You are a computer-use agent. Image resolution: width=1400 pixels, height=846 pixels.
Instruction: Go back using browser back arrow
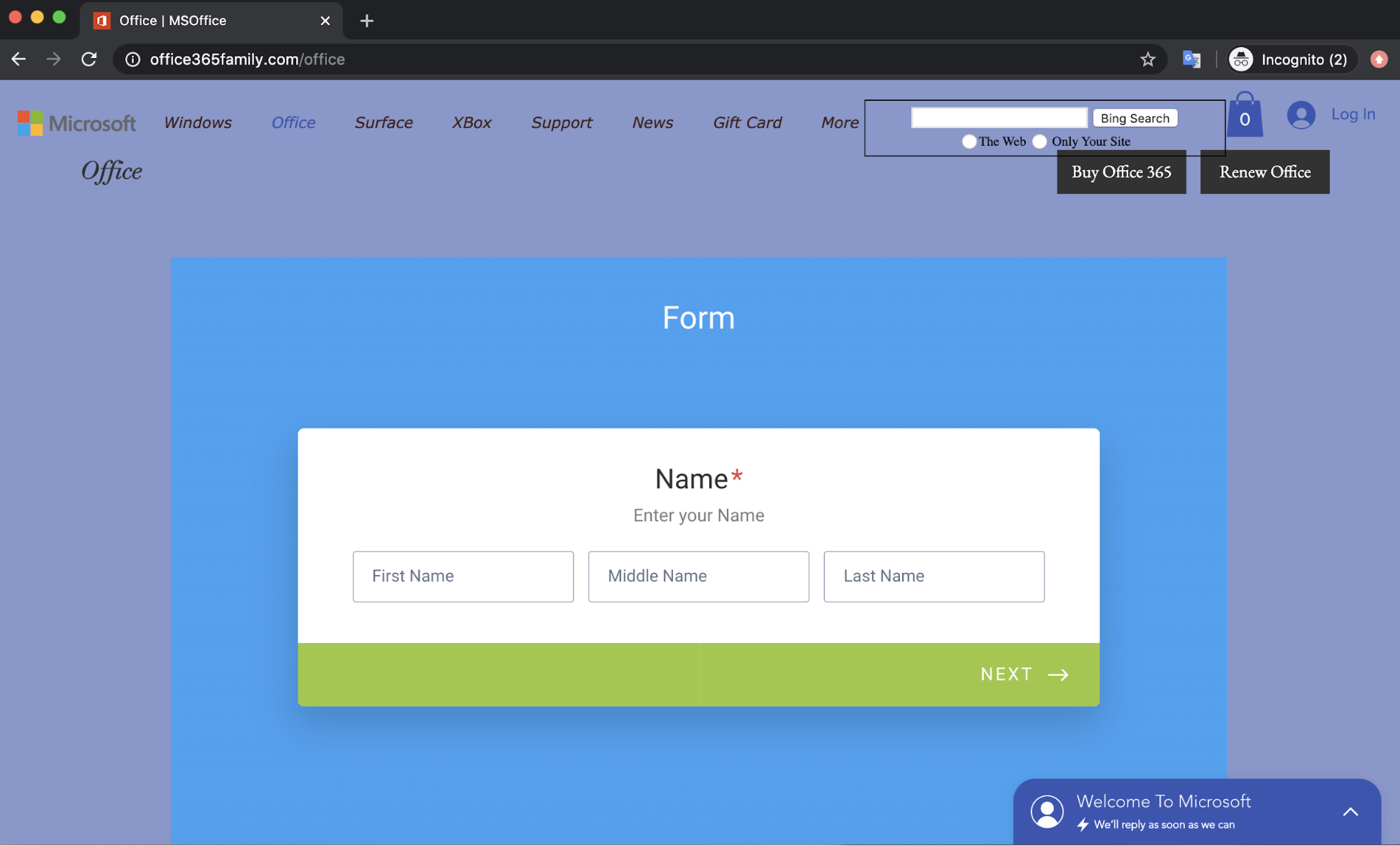(x=19, y=60)
